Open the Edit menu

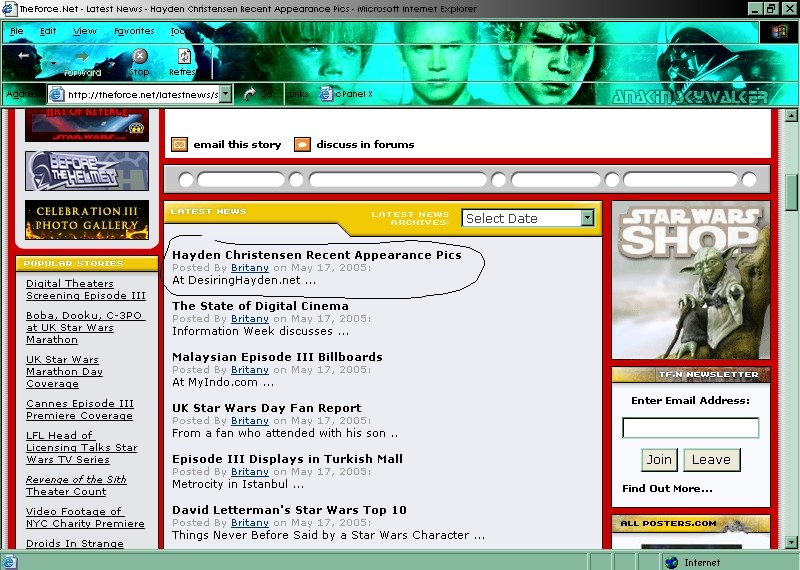point(48,31)
